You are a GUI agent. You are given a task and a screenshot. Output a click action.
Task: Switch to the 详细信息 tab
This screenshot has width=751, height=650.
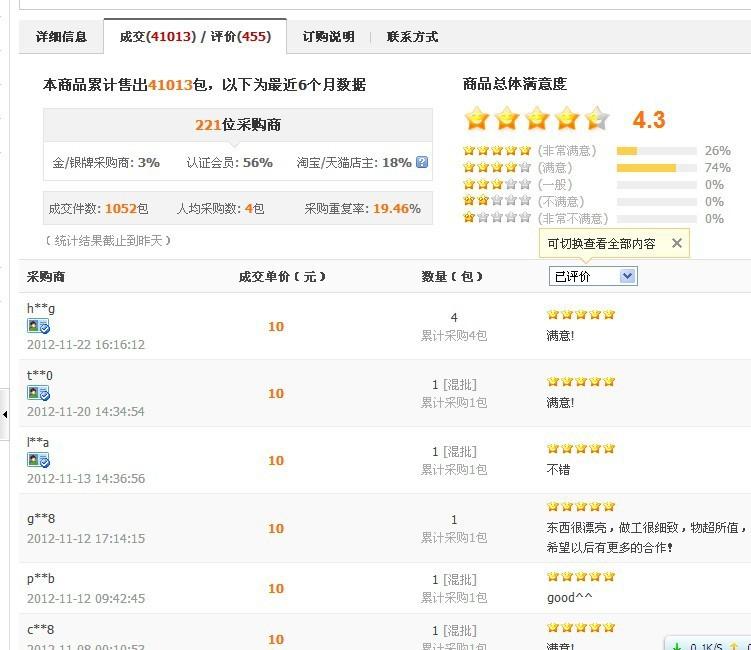coord(61,37)
